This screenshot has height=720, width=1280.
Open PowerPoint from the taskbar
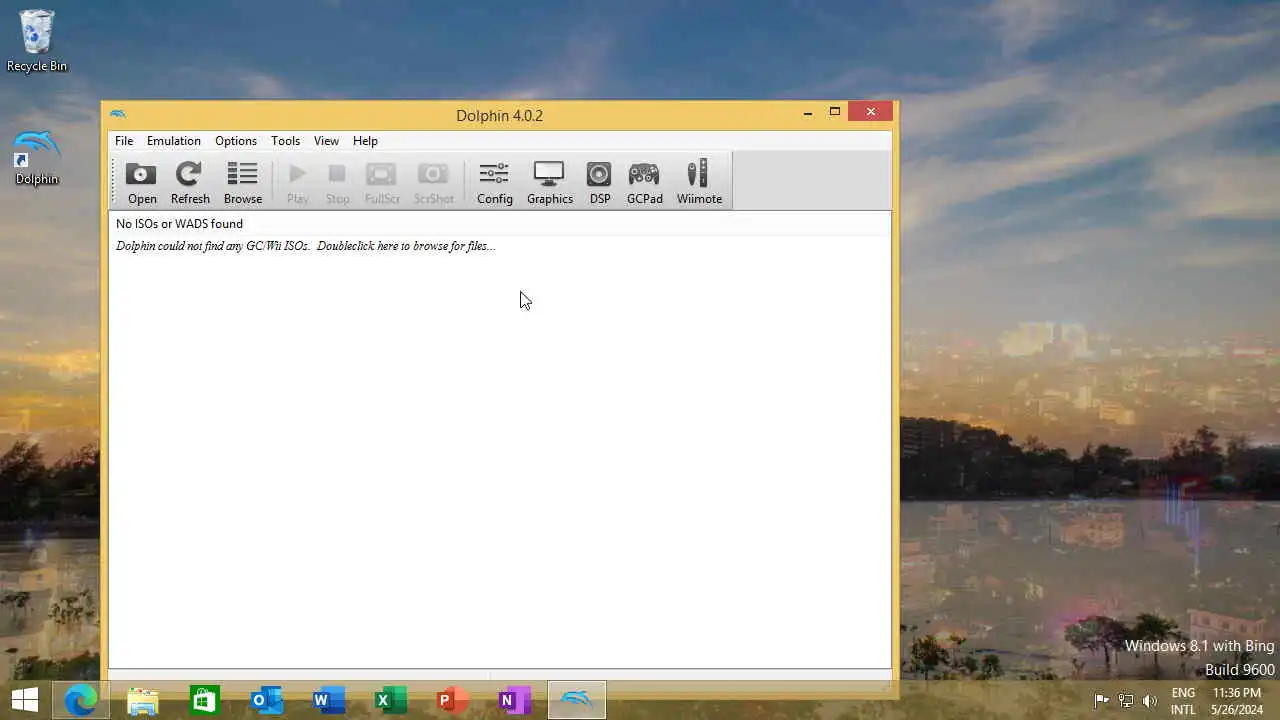click(x=452, y=700)
